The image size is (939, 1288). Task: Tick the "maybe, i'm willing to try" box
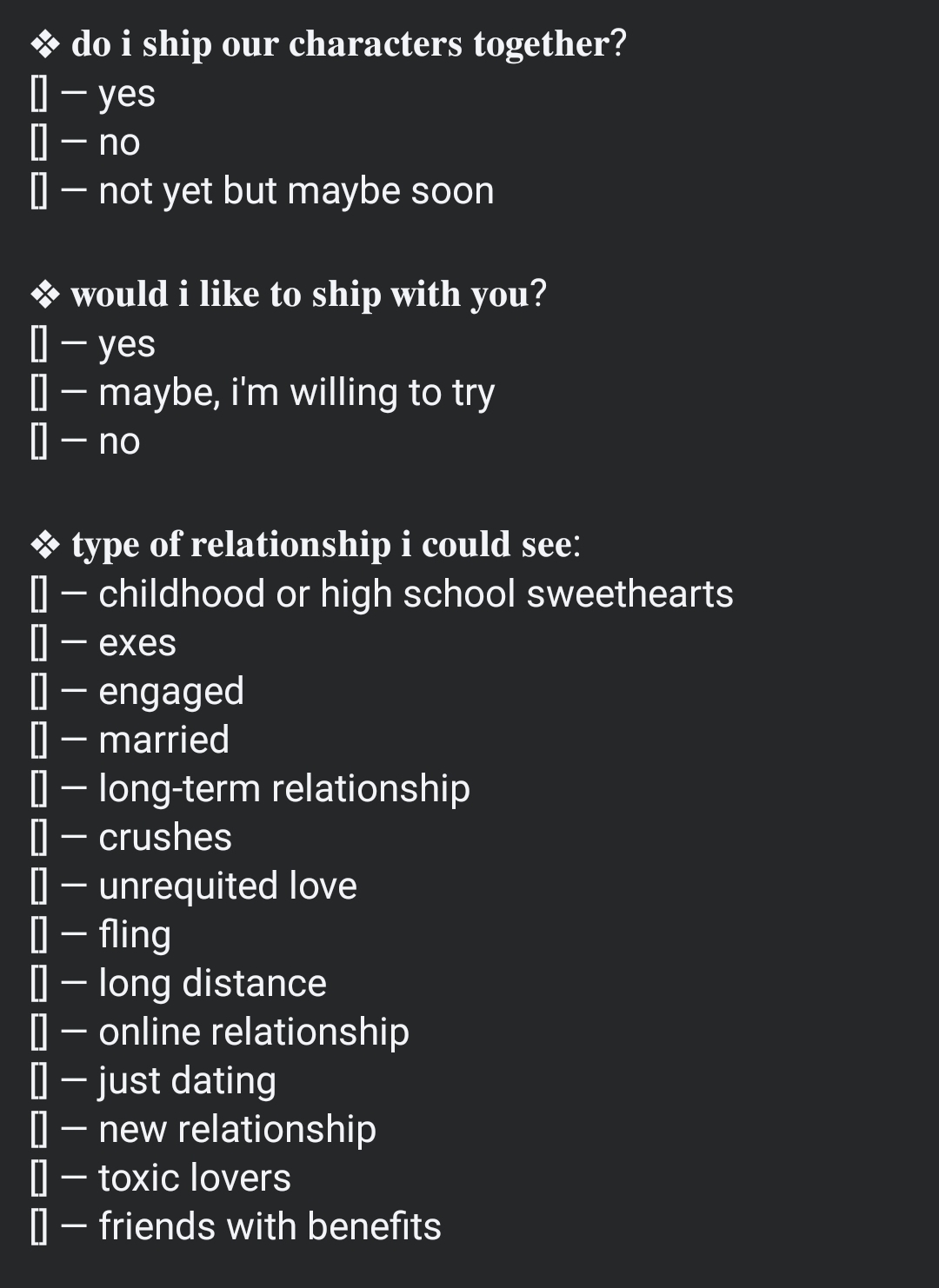coord(39,394)
